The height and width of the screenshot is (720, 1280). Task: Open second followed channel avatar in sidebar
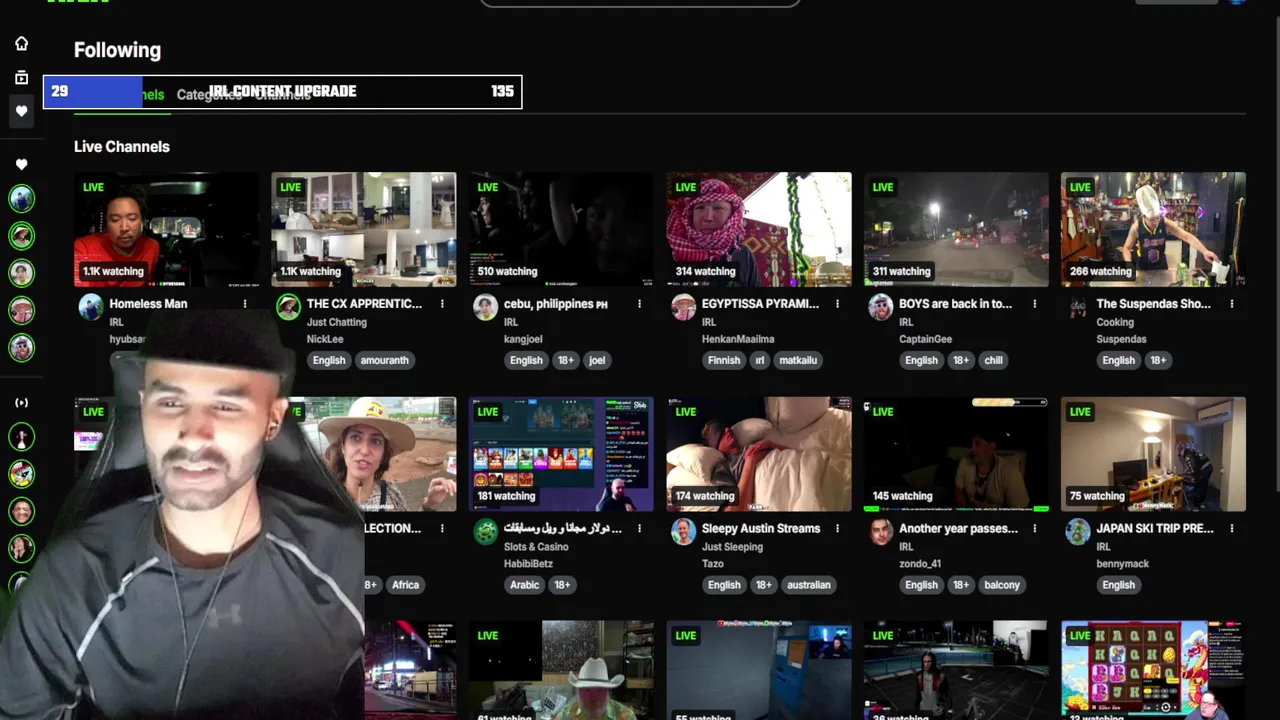[x=21, y=235]
